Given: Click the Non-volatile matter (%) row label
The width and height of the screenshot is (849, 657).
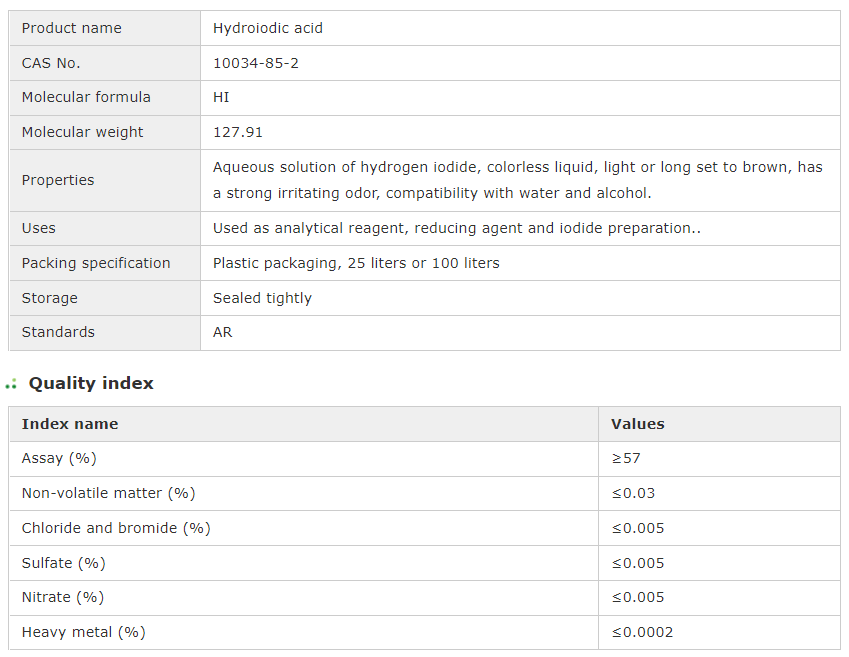Looking at the screenshot, I should [108, 493].
